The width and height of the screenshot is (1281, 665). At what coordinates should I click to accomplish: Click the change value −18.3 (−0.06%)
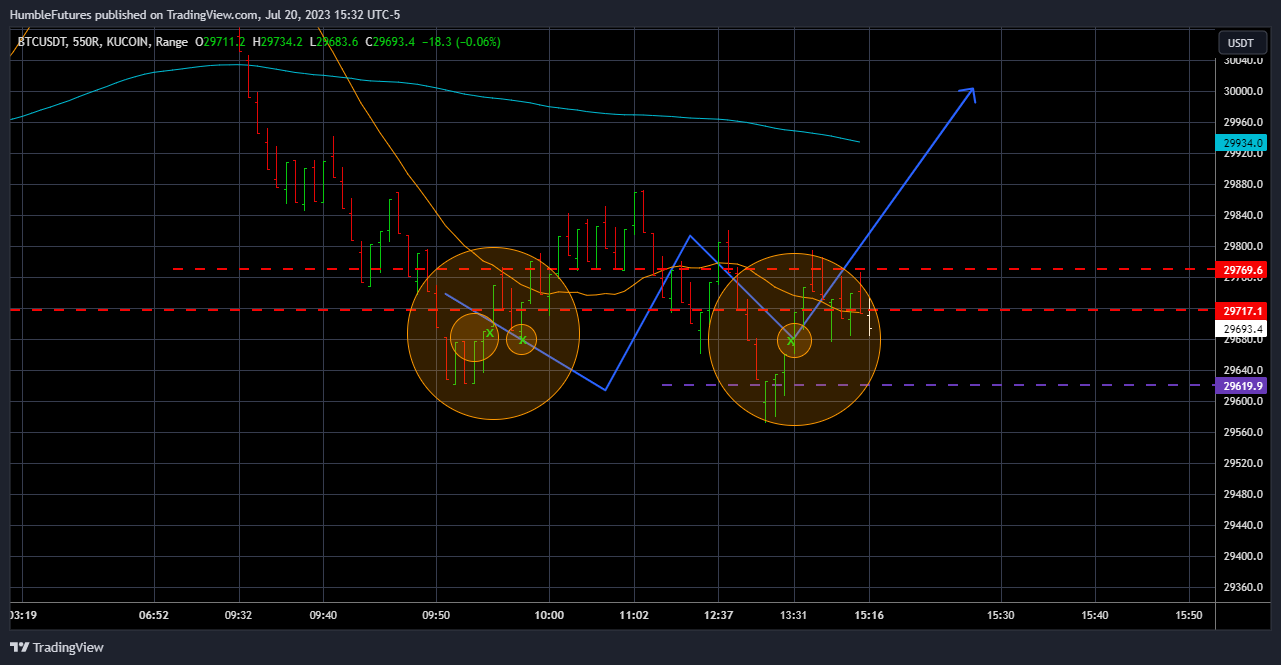(462, 42)
